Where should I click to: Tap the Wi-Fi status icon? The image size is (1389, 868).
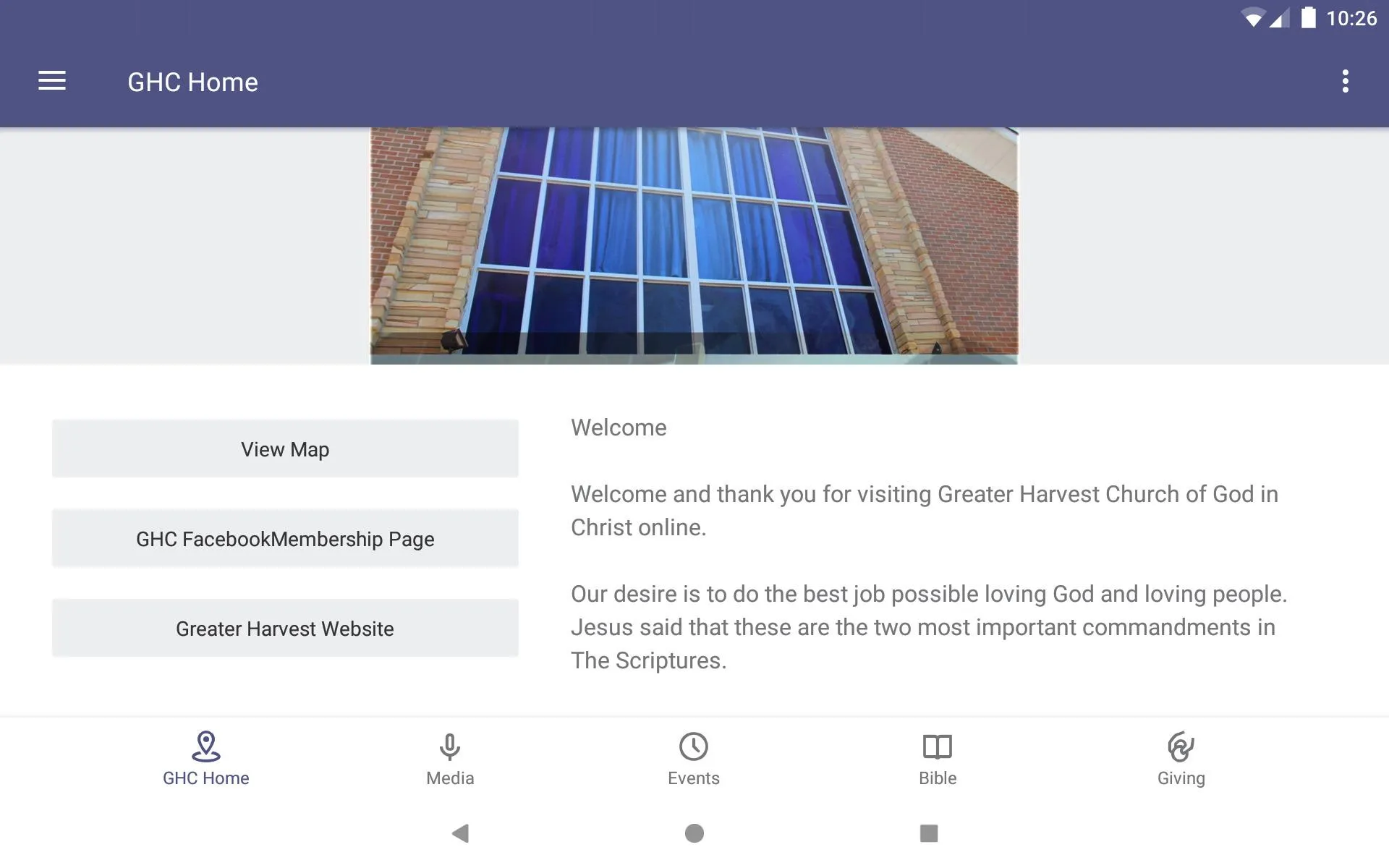pyautogui.click(x=1252, y=18)
